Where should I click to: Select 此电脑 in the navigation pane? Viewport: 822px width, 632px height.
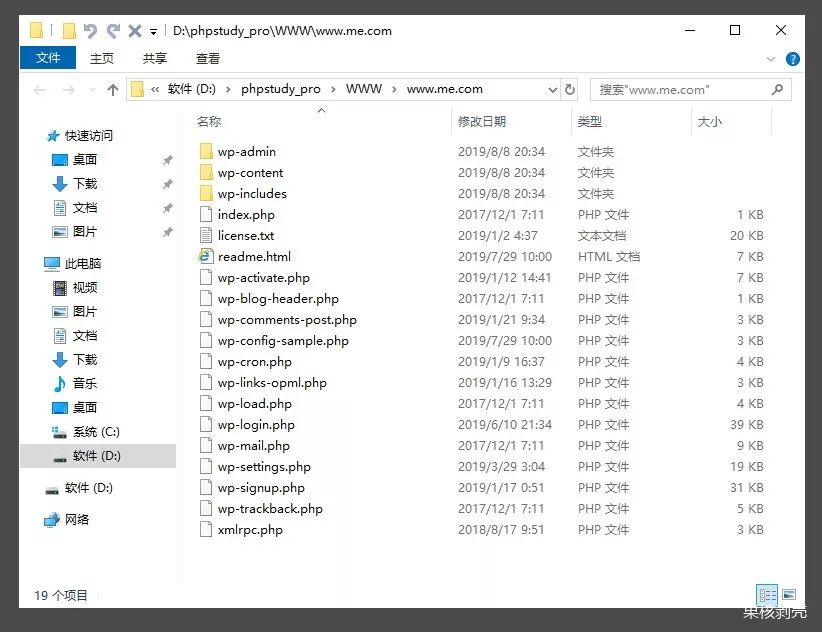[82, 263]
